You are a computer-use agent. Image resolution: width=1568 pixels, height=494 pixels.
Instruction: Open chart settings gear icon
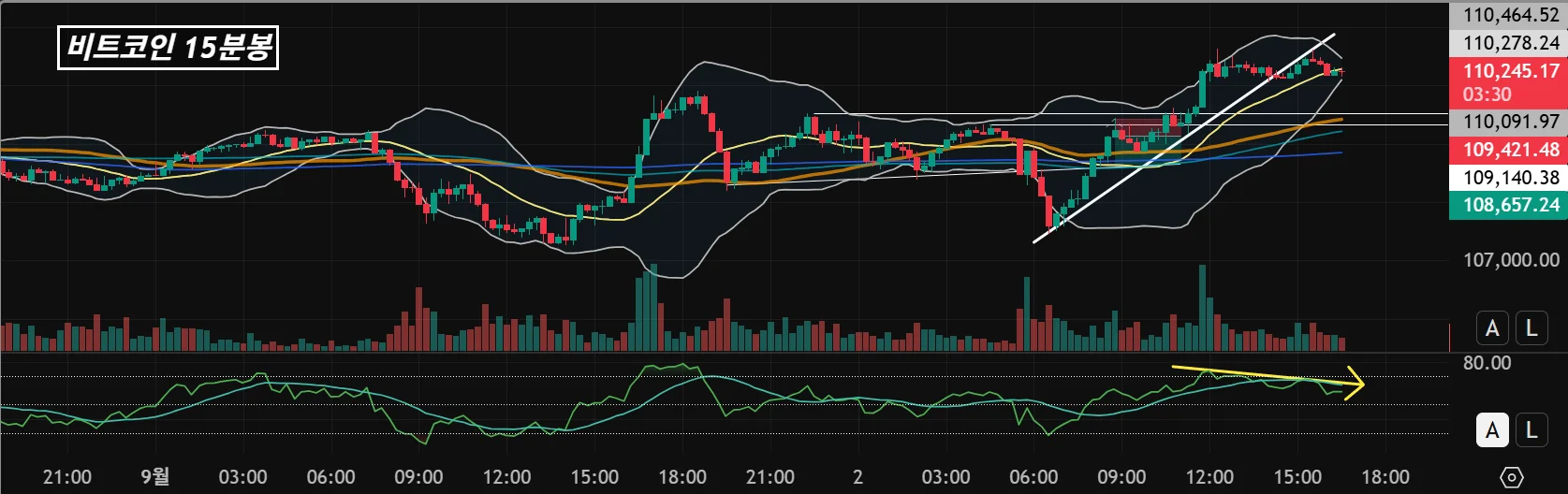point(1512,477)
